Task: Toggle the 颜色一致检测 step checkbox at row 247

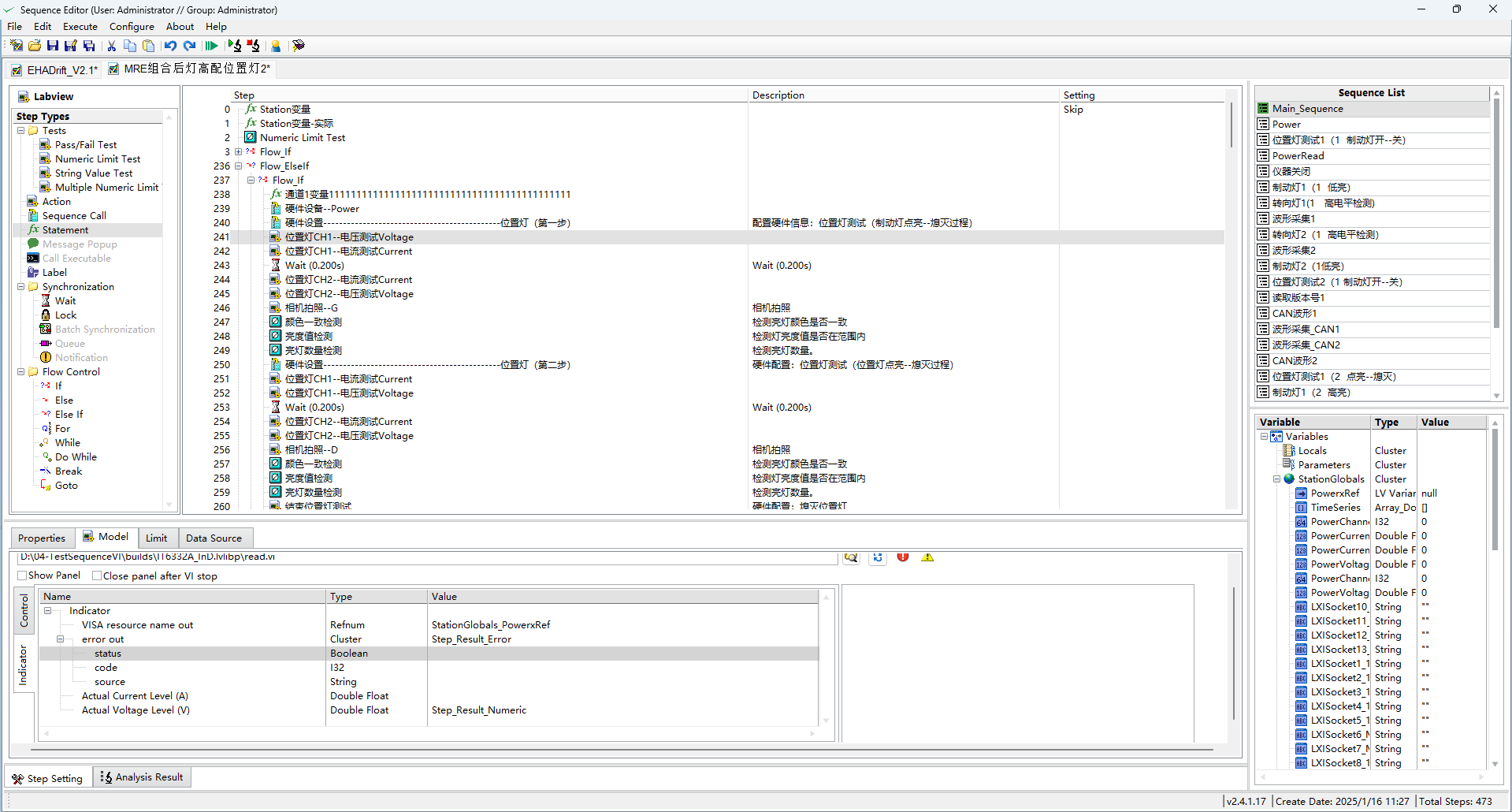Action: tap(275, 322)
